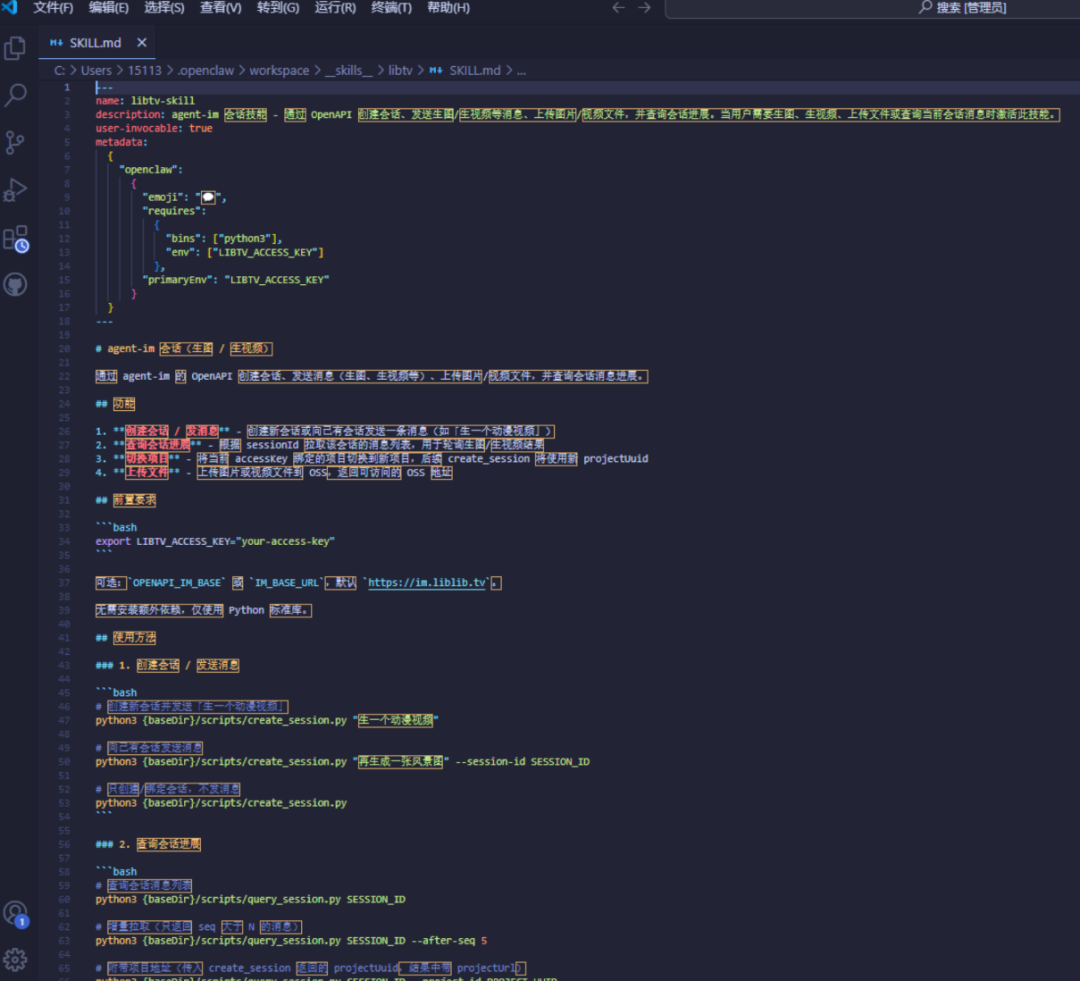Open the Extensions view

(x=15, y=238)
